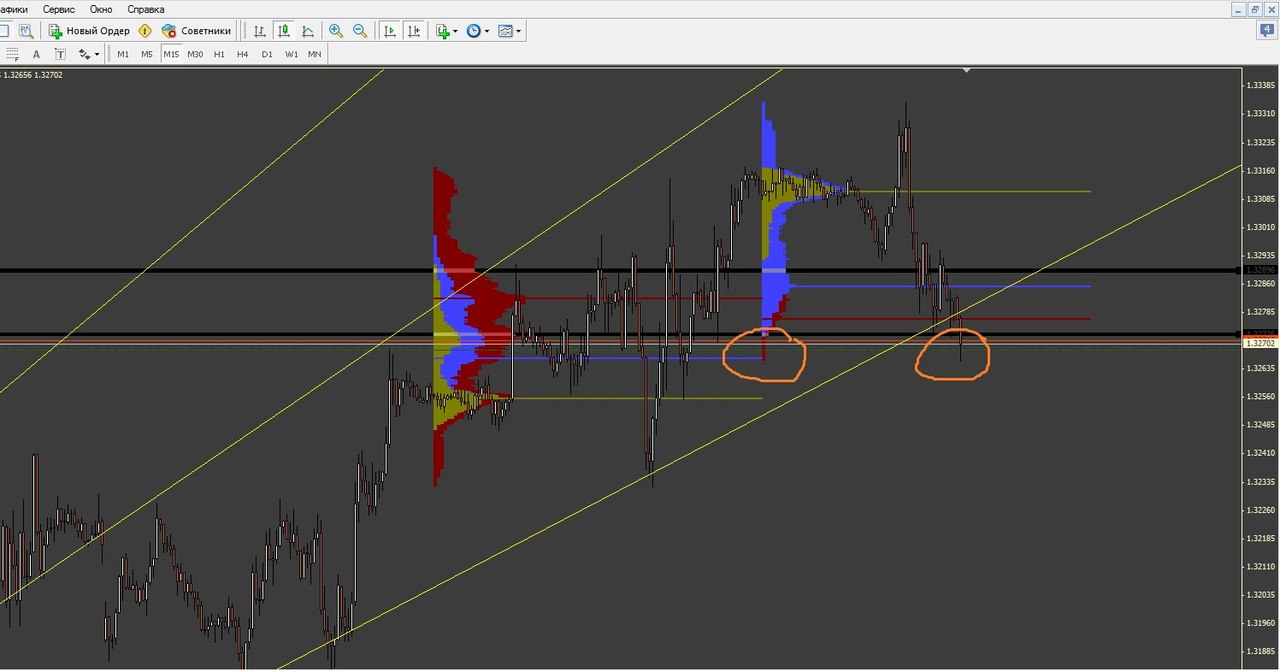Zoom in on the chart
The height and width of the screenshot is (672, 1280).
pyautogui.click(x=336, y=31)
